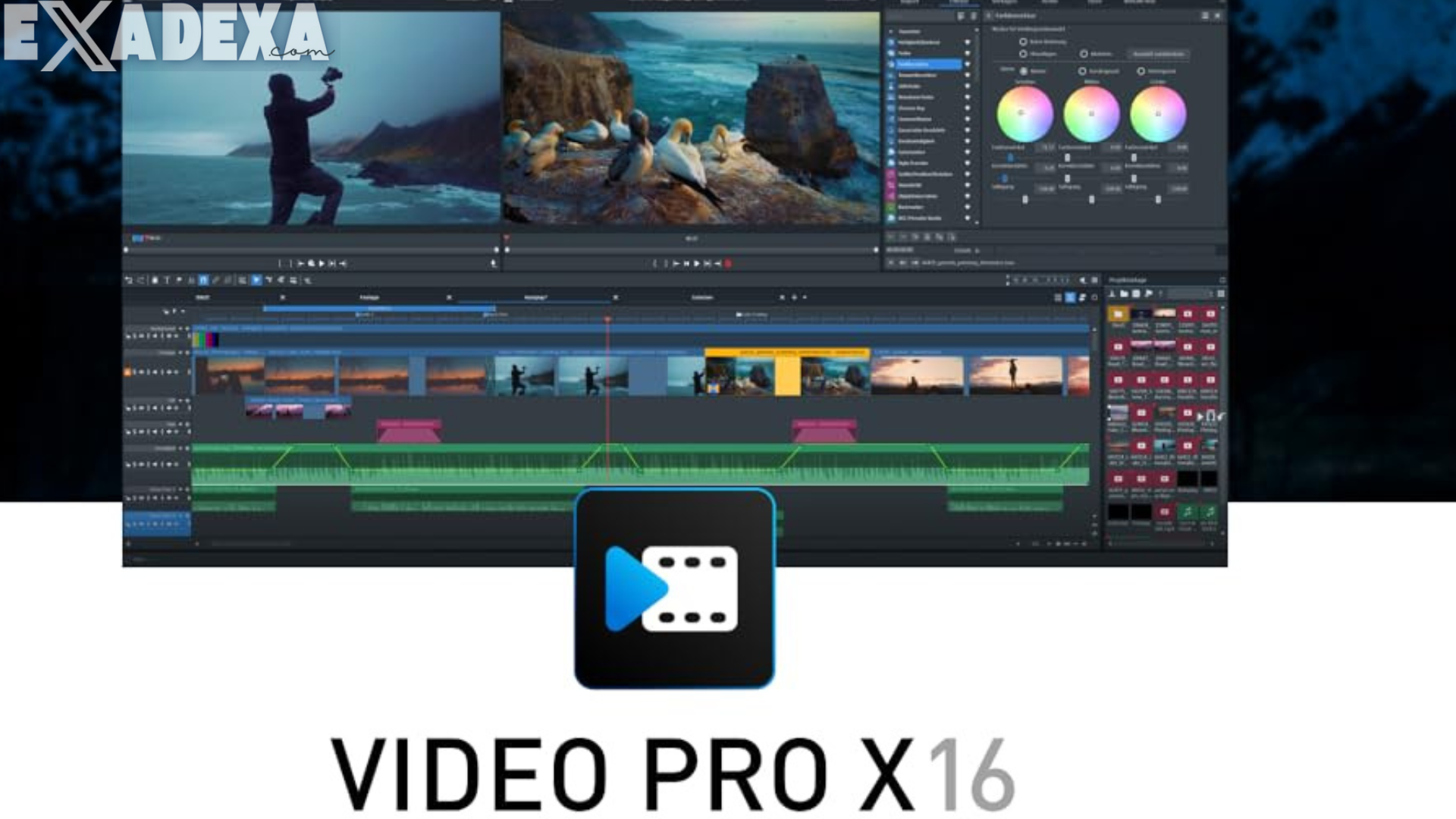Select the Maske radio button in the color editor

point(1084,54)
